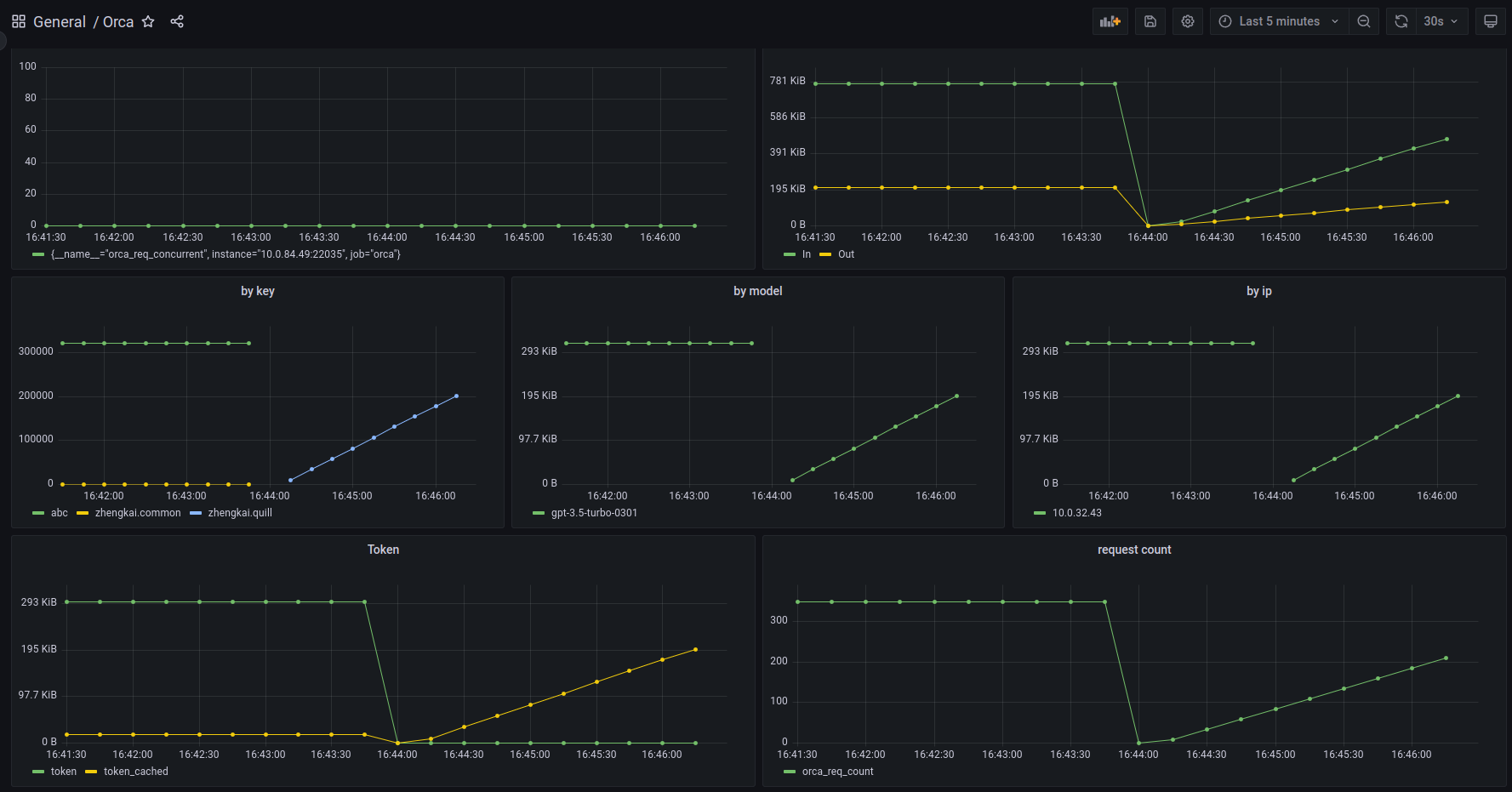1512x792 pixels.
Task: Open the Last 5 minutes time picker
Action: coord(1278,20)
